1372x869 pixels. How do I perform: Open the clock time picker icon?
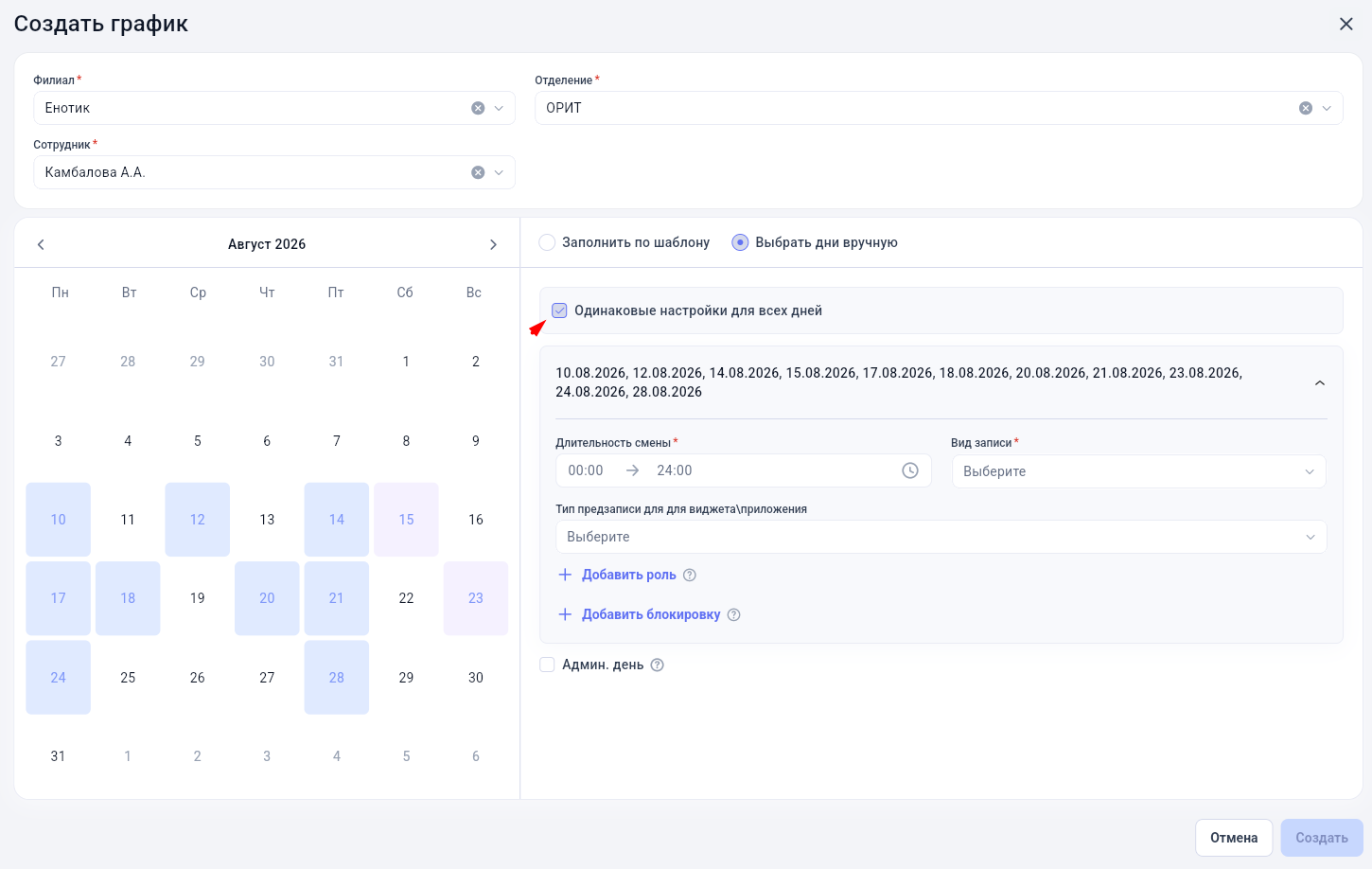coord(910,470)
